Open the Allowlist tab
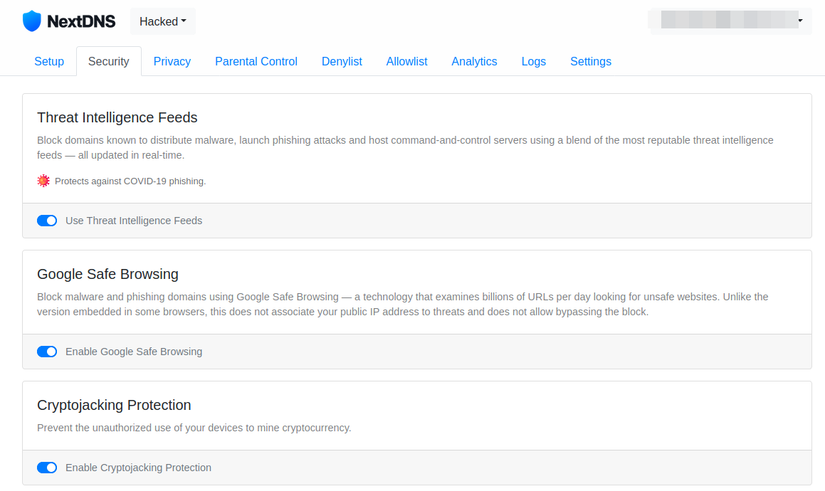This screenshot has height=491, width=825. (407, 61)
